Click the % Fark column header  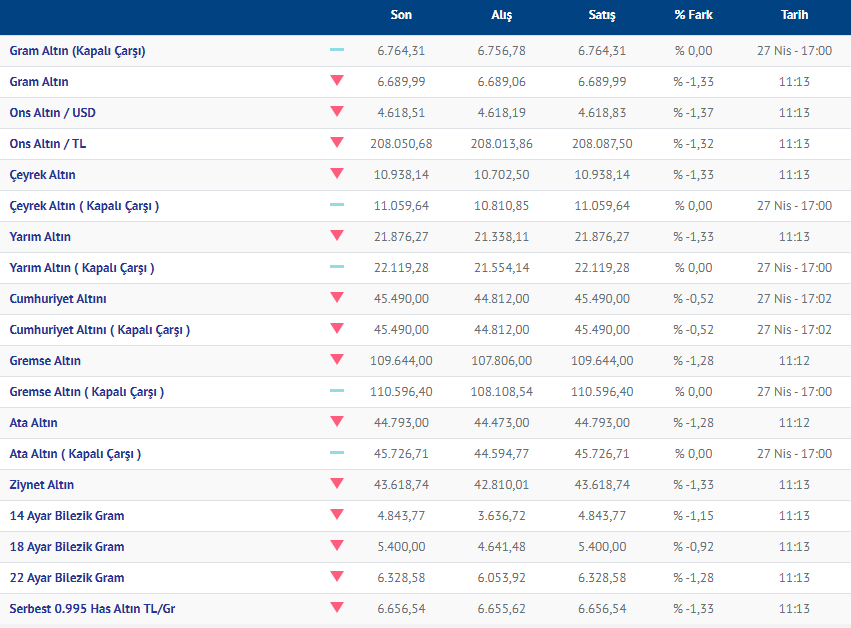pyautogui.click(x=692, y=16)
